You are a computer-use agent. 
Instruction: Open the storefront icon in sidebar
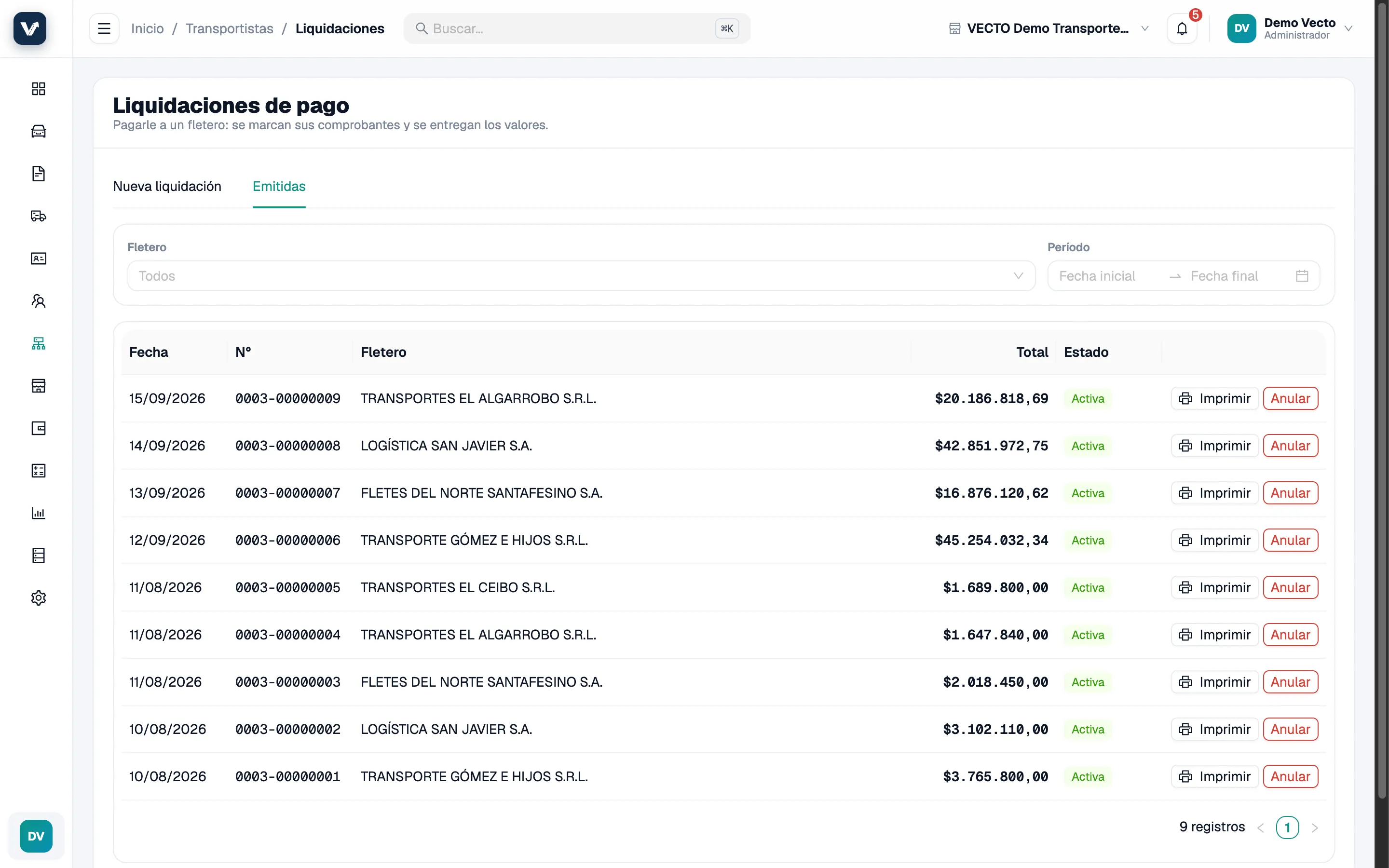pyautogui.click(x=39, y=386)
